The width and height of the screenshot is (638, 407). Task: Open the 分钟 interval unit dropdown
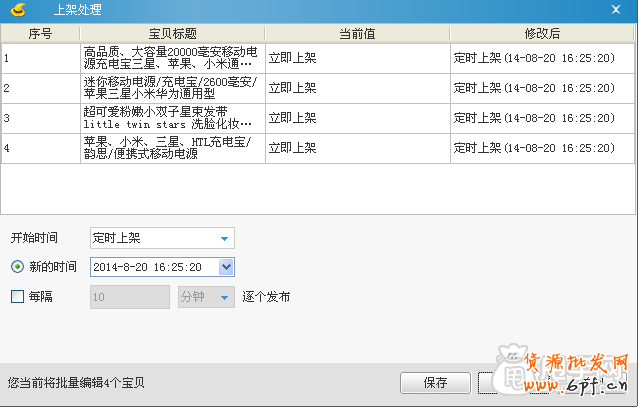tap(205, 297)
